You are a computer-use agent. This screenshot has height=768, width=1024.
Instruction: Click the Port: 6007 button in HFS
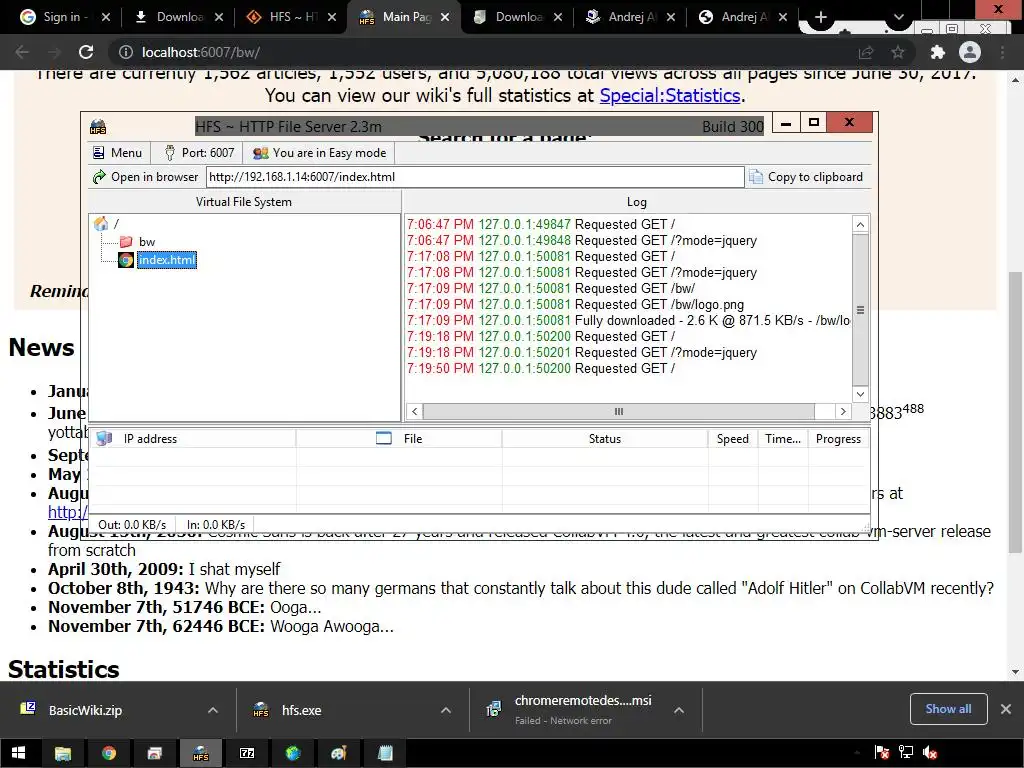[x=199, y=153]
